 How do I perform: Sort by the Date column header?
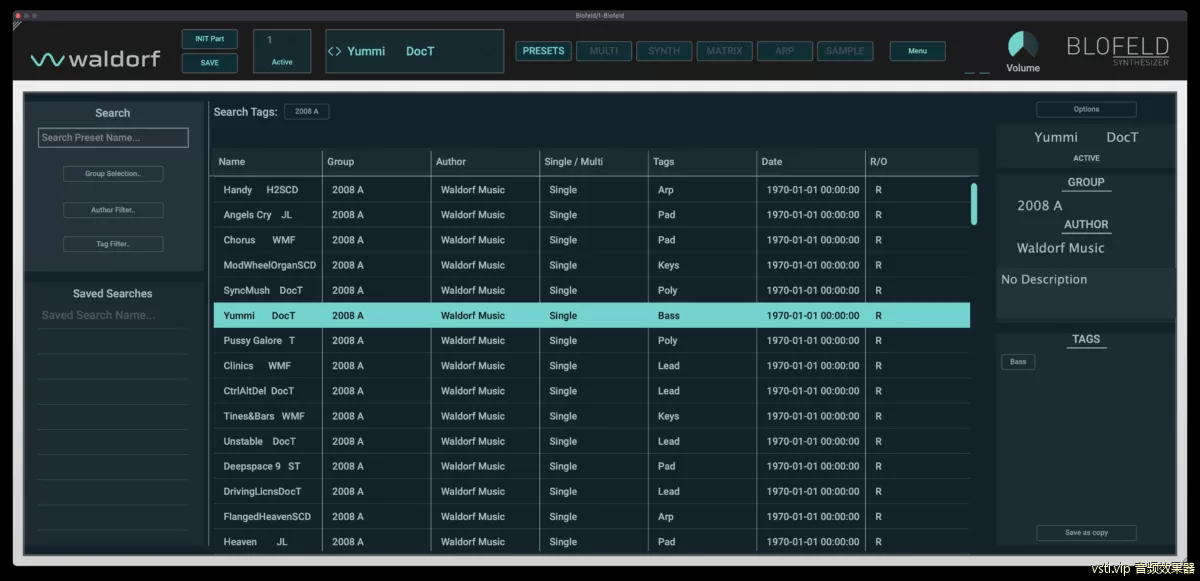pyautogui.click(x=811, y=162)
